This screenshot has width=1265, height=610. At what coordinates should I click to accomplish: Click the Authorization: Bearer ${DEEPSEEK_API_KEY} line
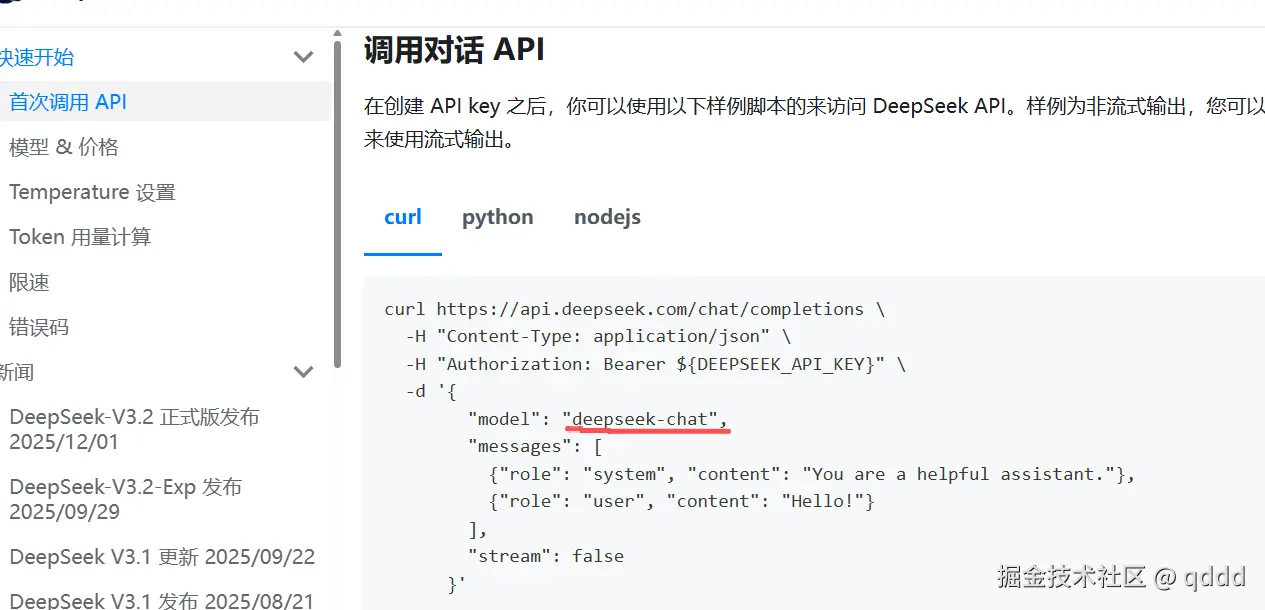pyautogui.click(x=656, y=364)
